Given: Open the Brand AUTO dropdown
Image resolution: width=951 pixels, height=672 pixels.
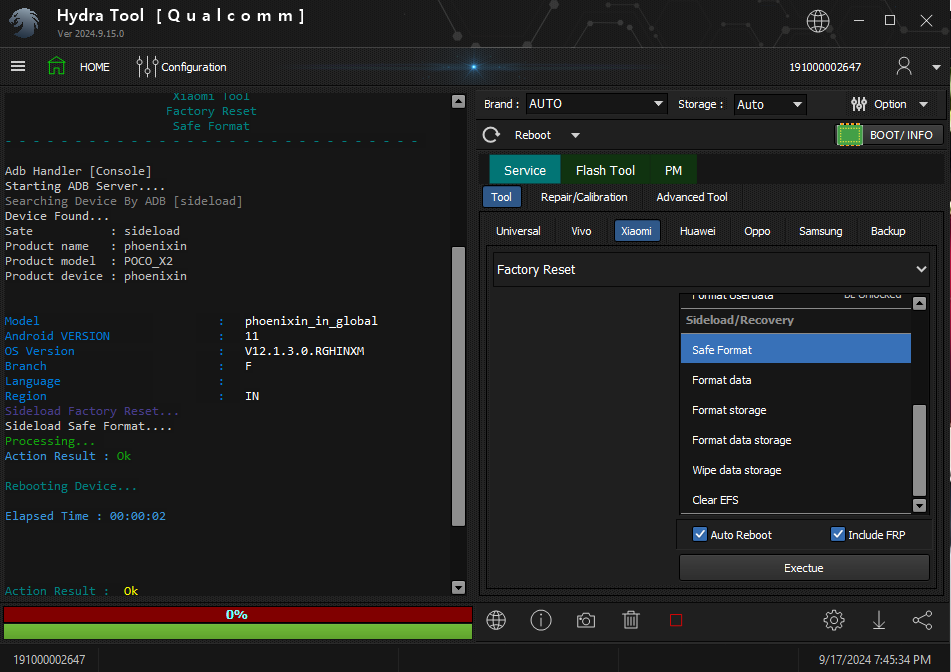Looking at the screenshot, I should coord(596,104).
